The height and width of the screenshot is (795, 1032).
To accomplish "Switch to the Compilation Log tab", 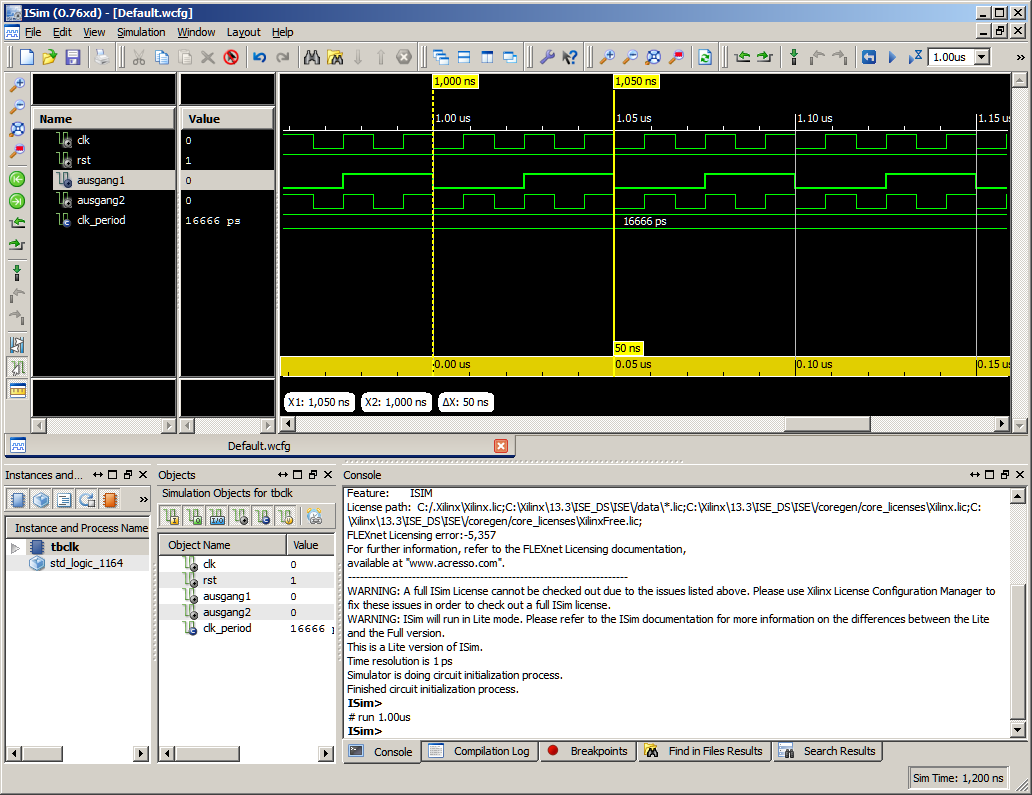I will pyautogui.click(x=482, y=752).
